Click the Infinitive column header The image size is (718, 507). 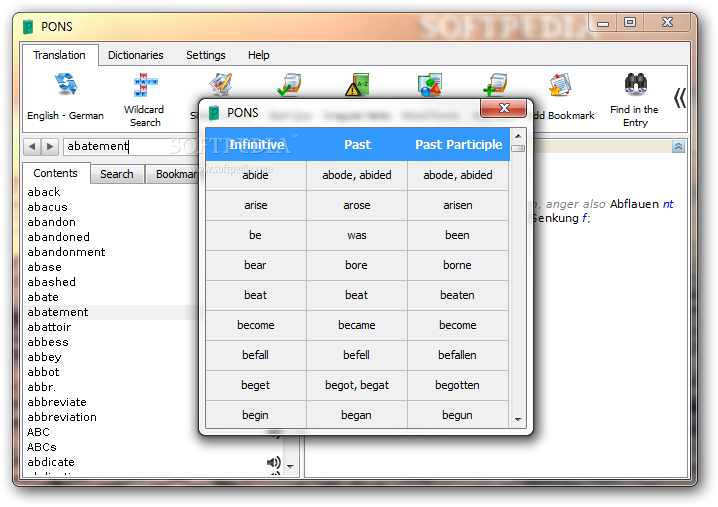coord(256,145)
